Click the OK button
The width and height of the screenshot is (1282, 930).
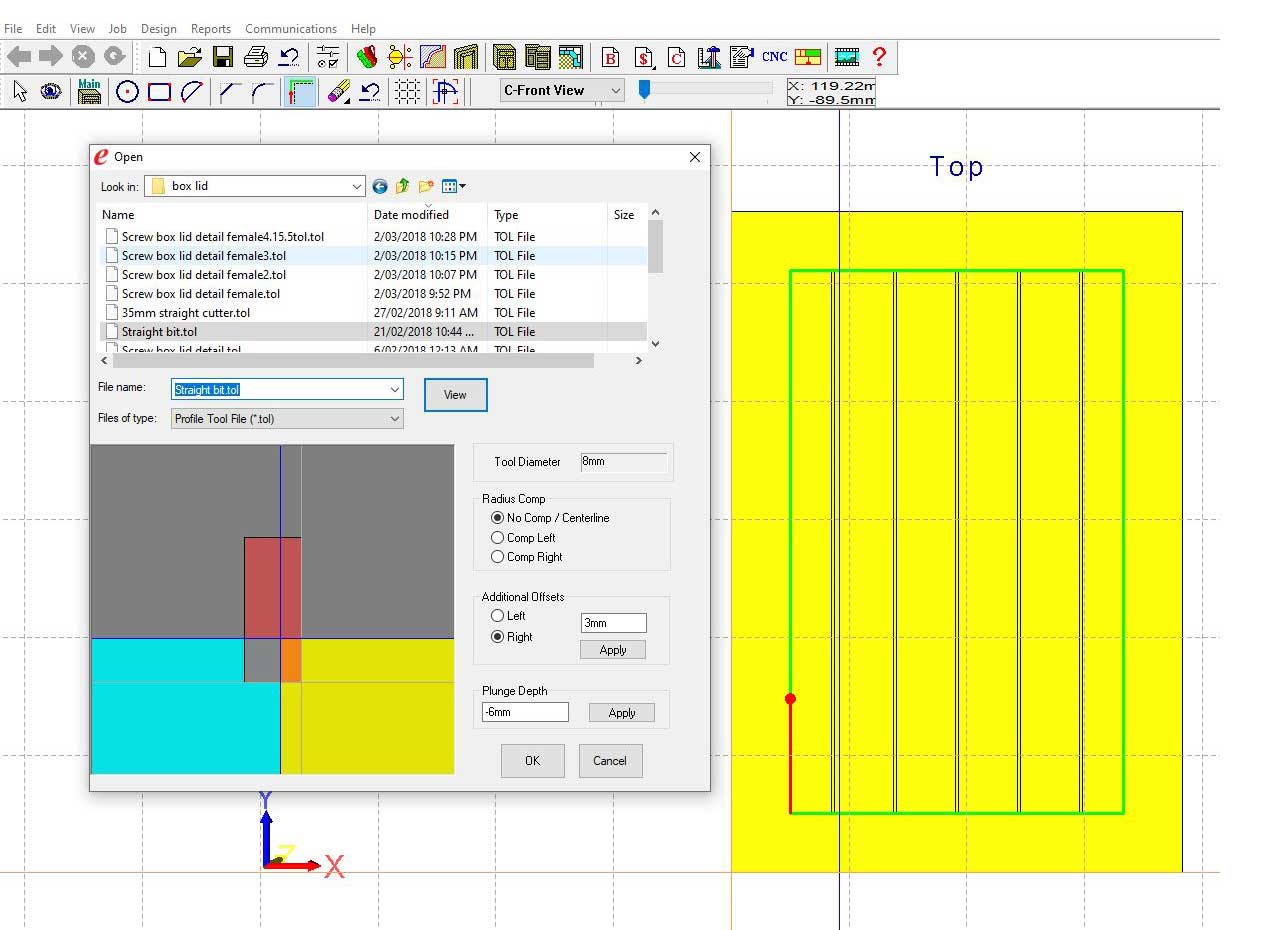(532, 761)
